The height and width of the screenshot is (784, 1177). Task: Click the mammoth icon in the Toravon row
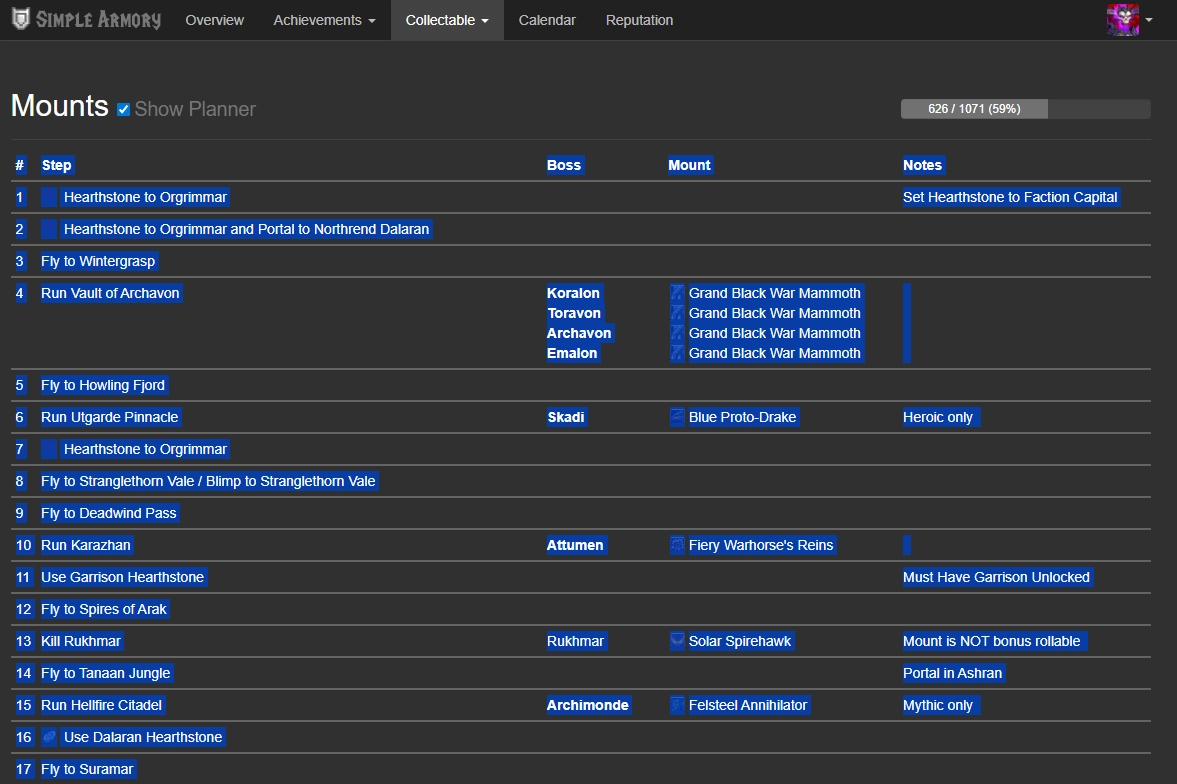click(677, 313)
